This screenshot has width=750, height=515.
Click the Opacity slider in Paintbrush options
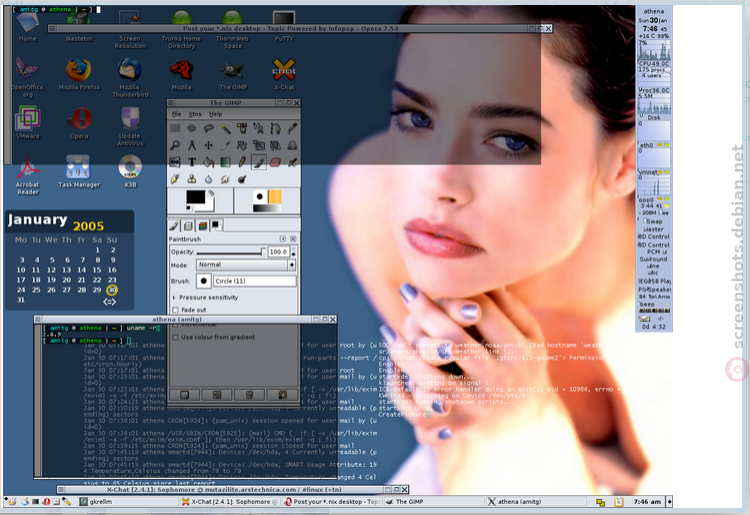231,252
